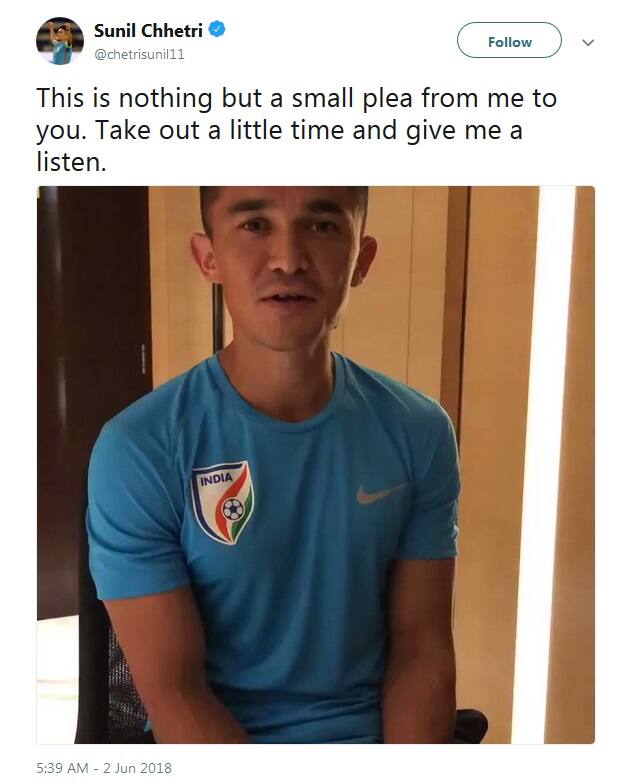
Task: Click the blue verified badge
Action: pyautogui.click(x=216, y=30)
